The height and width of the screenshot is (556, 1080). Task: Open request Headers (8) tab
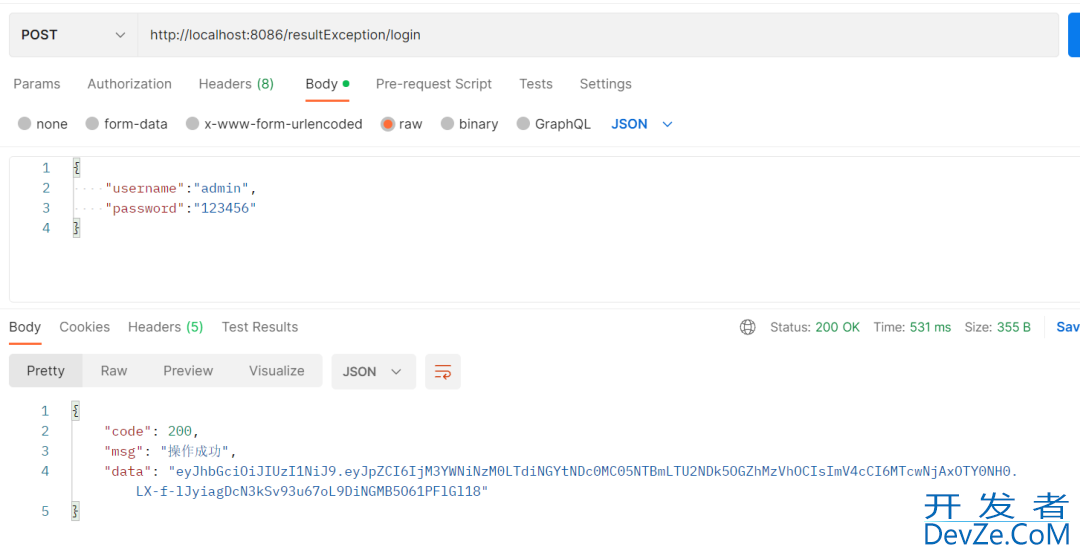pos(236,84)
